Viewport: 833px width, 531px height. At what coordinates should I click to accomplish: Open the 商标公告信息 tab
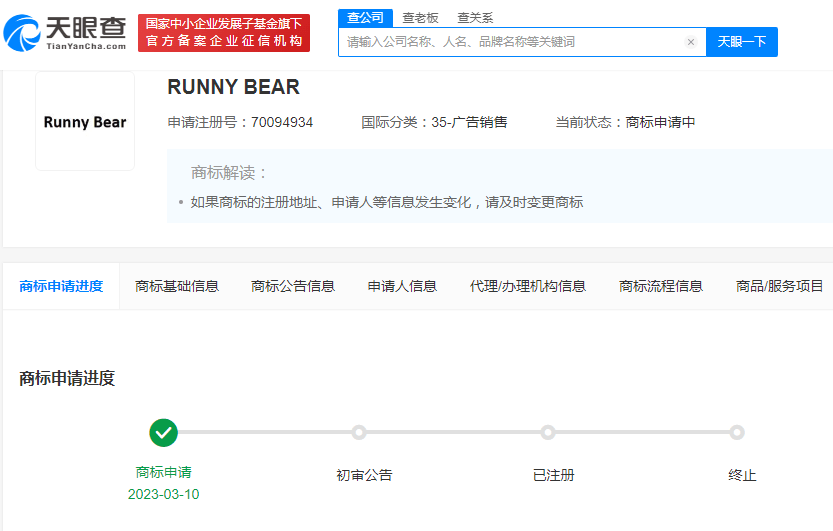coord(293,286)
